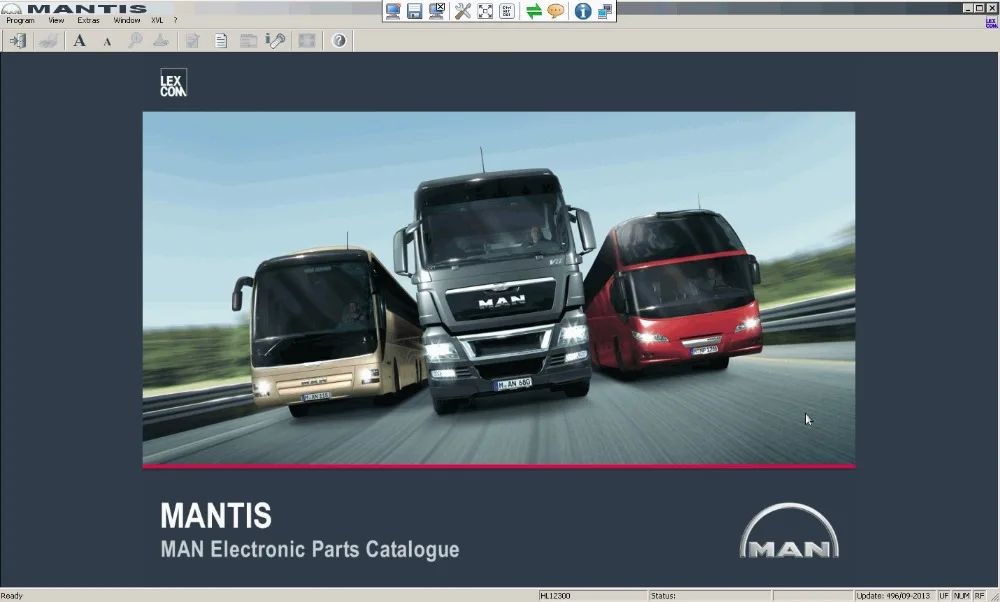This screenshot has height=602, width=1000.
Task: Maximize the MANTIS window
Action: pos(979,8)
